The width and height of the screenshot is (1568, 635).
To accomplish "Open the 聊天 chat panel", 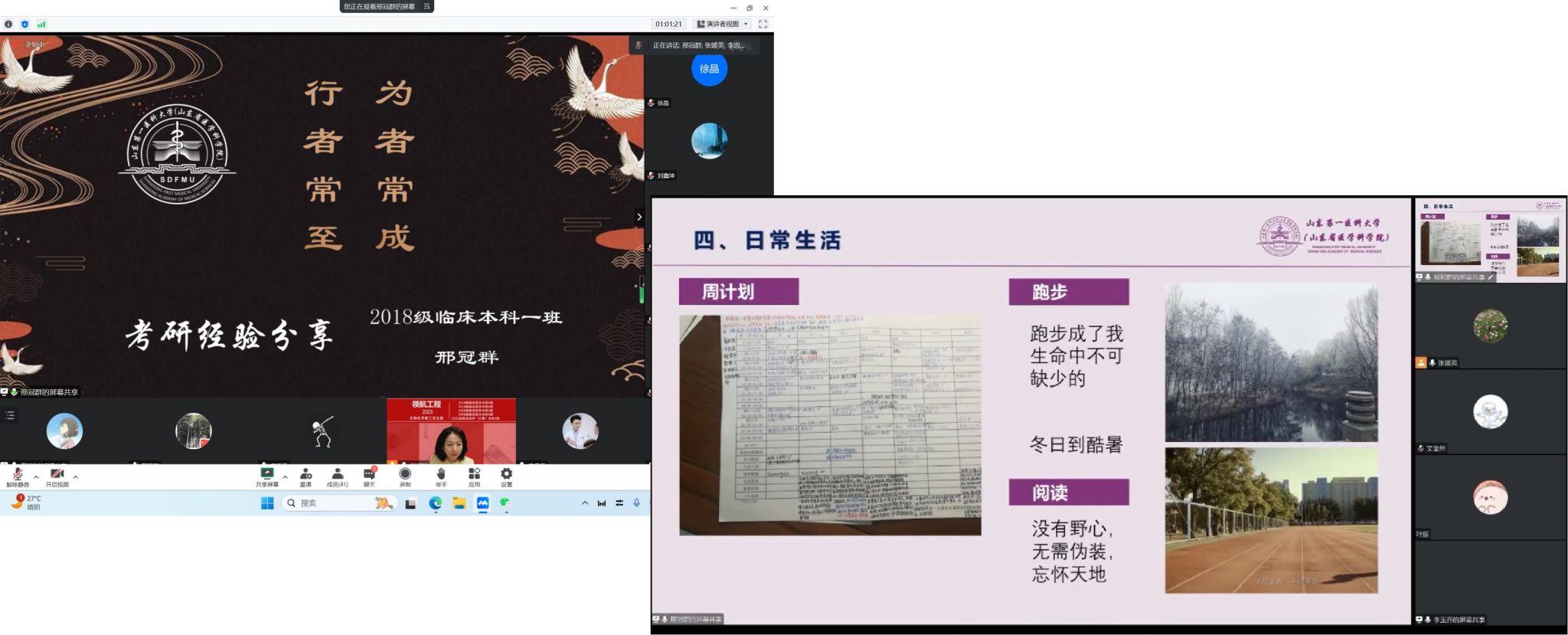I will point(369,476).
